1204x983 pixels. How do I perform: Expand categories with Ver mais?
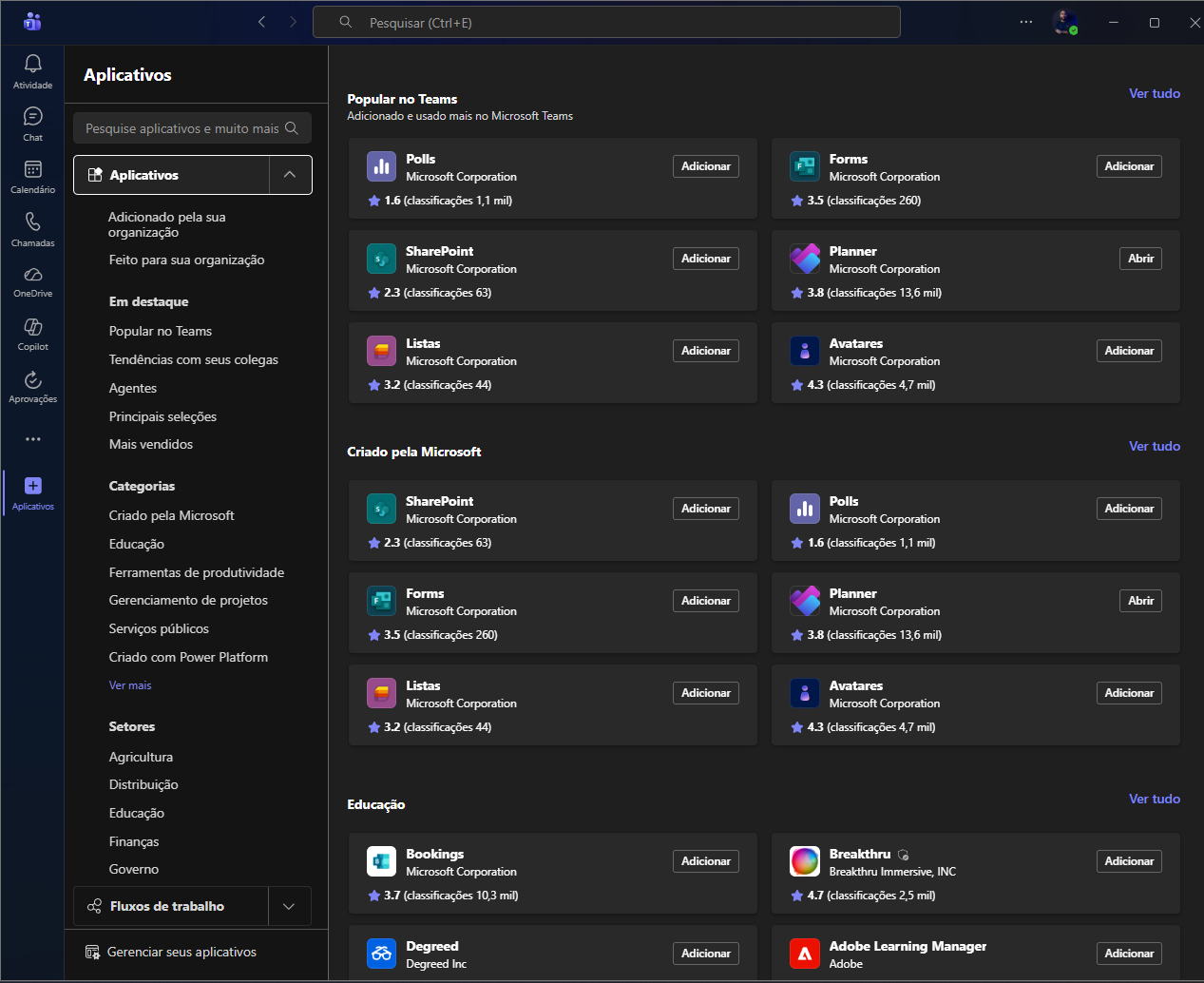coord(130,685)
